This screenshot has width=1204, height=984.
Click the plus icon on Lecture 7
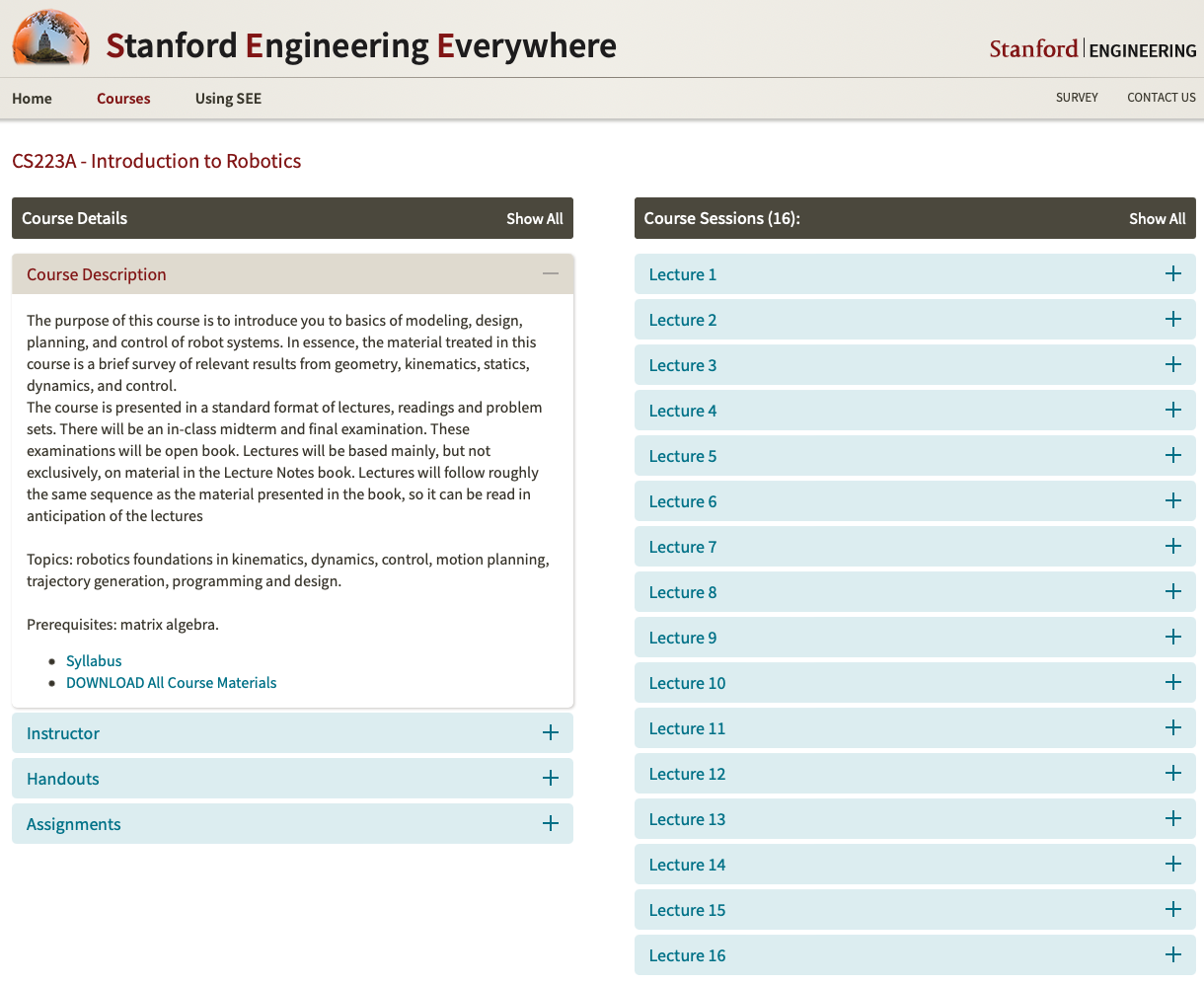click(1173, 546)
